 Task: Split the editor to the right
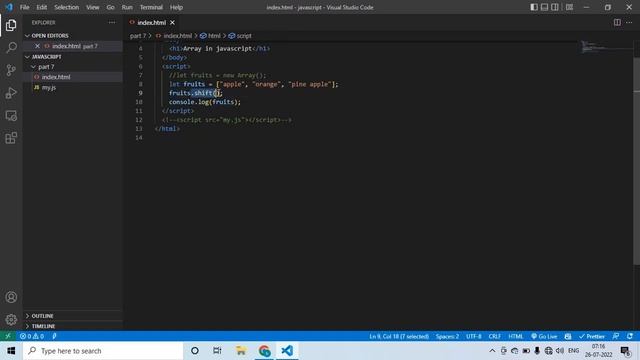click(x=617, y=22)
